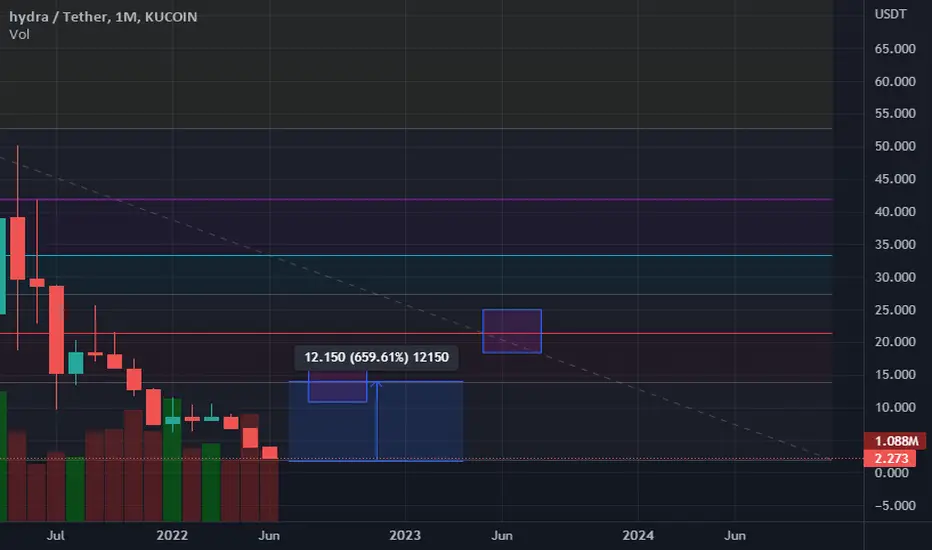Click the 10.000 price axis label
This screenshot has height=550, width=932.
(895, 407)
